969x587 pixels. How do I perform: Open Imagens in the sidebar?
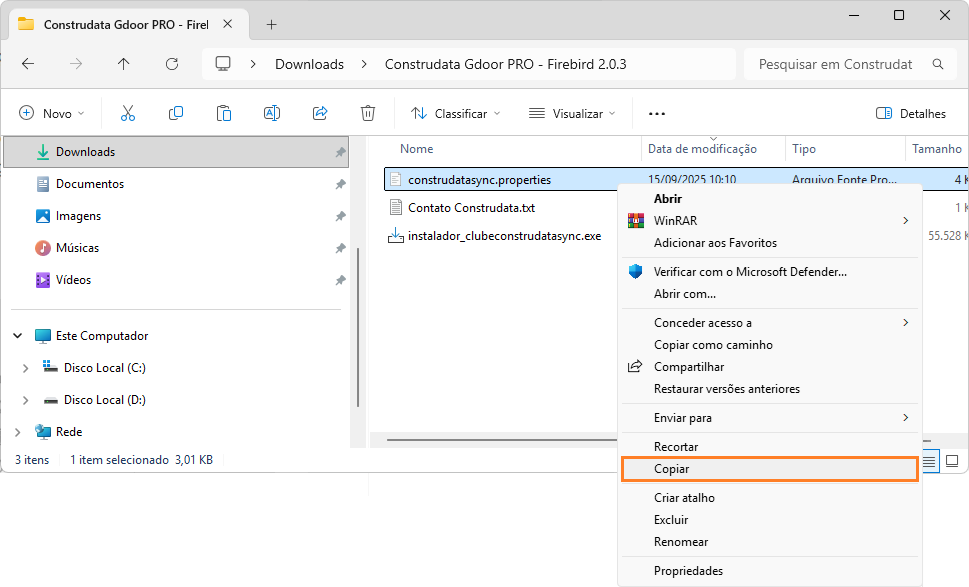(x=78, y=216)
